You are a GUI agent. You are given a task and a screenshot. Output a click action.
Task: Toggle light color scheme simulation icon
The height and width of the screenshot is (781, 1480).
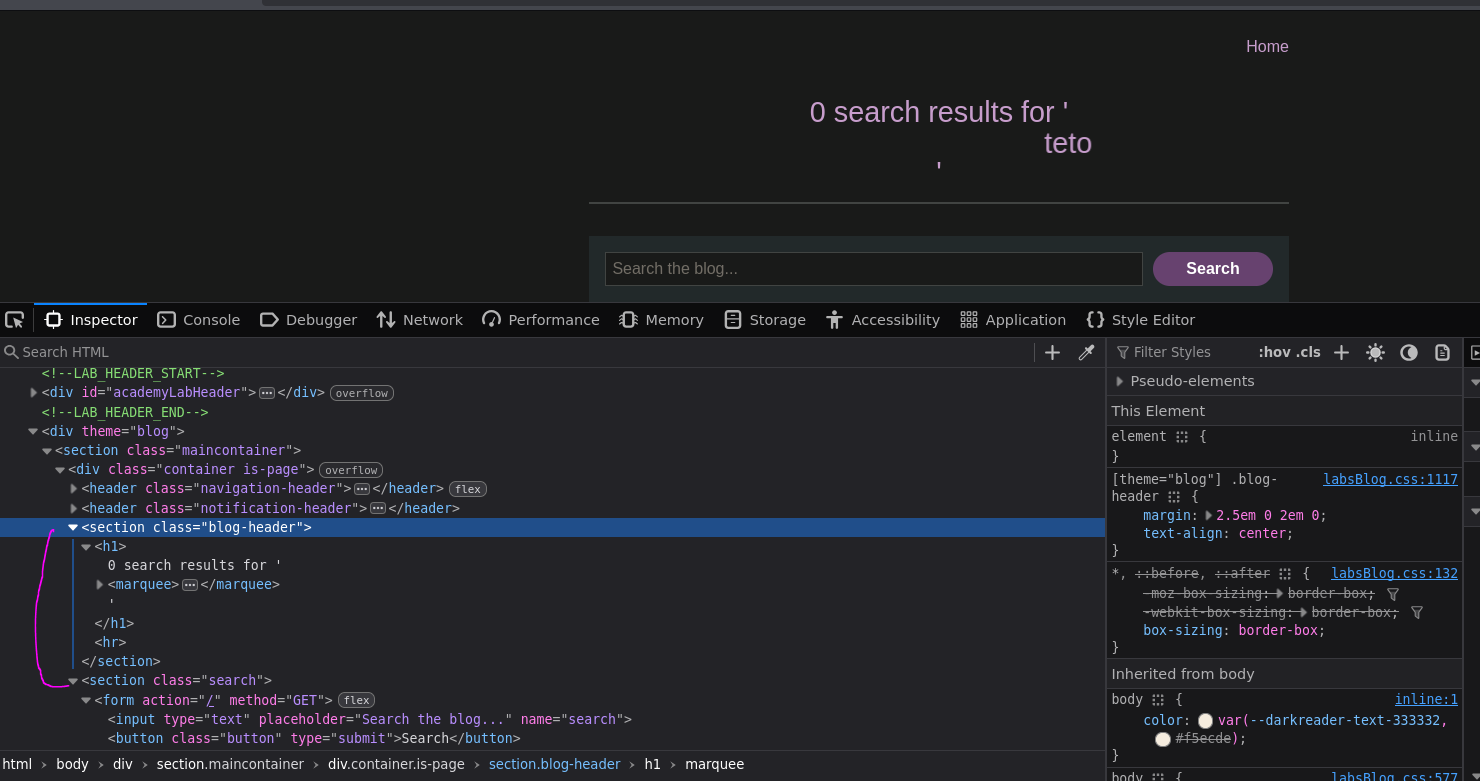[x=1376, y=352]
